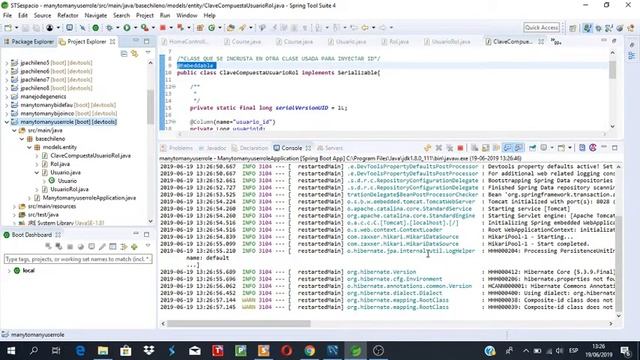The image size is (640, 360).
Task: Select manejodegenerics project in explorer
Action: (43, 97)
